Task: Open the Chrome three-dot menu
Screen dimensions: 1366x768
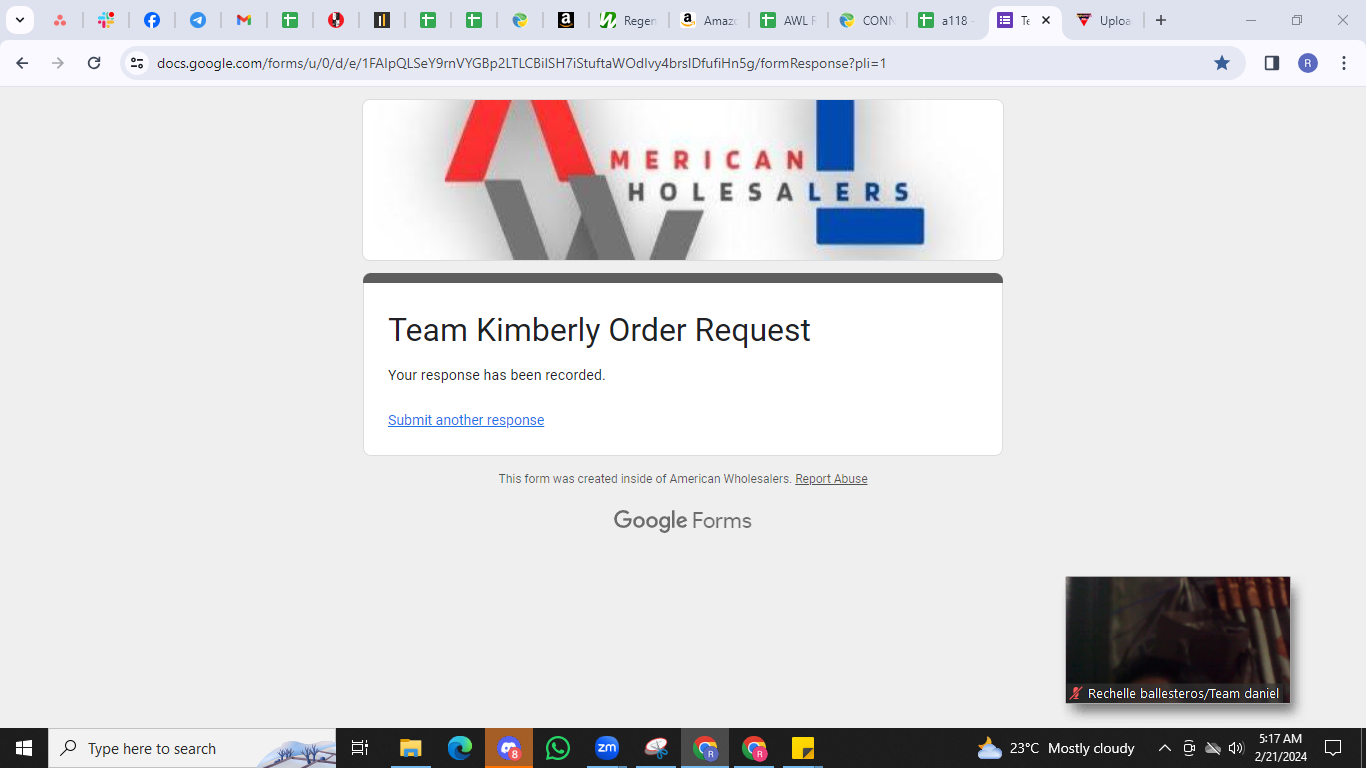Action: pyautogui.click(x=1343, y=63)
